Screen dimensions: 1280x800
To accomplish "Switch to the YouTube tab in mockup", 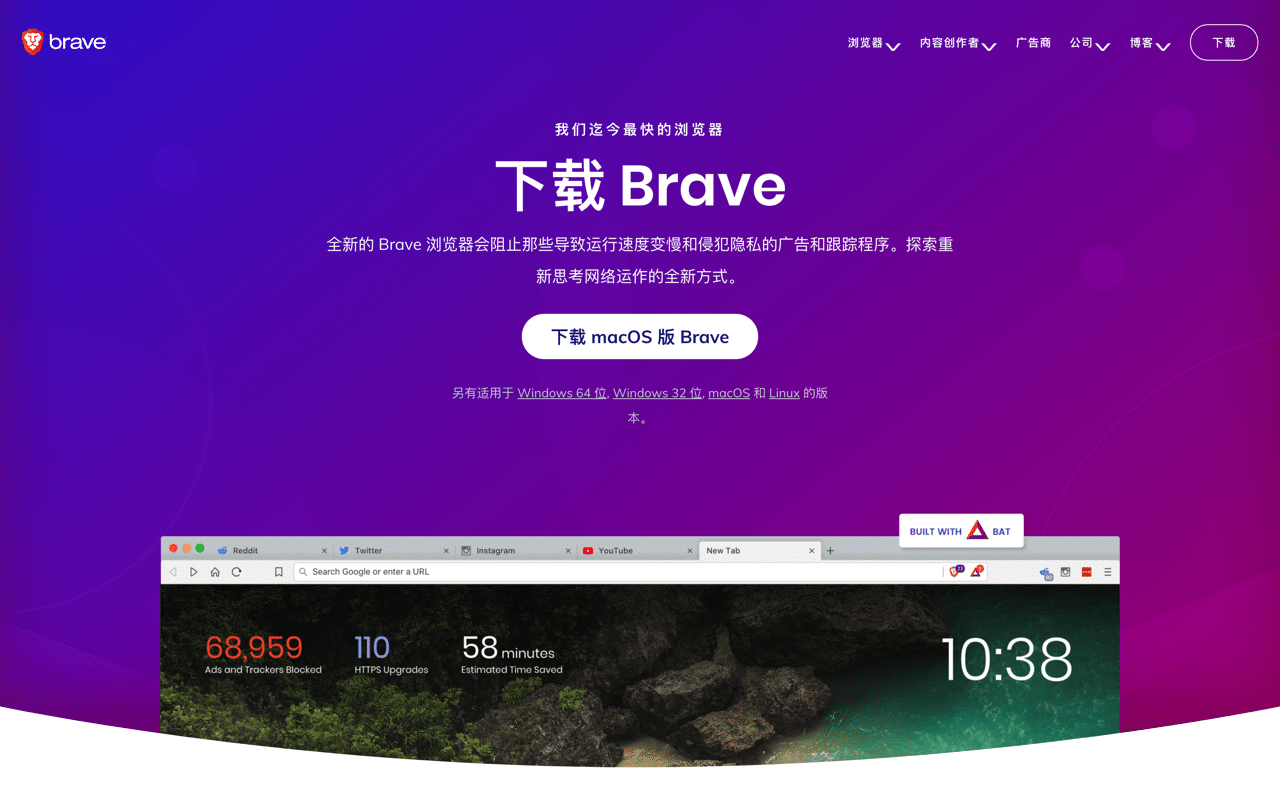I will 638,550.
